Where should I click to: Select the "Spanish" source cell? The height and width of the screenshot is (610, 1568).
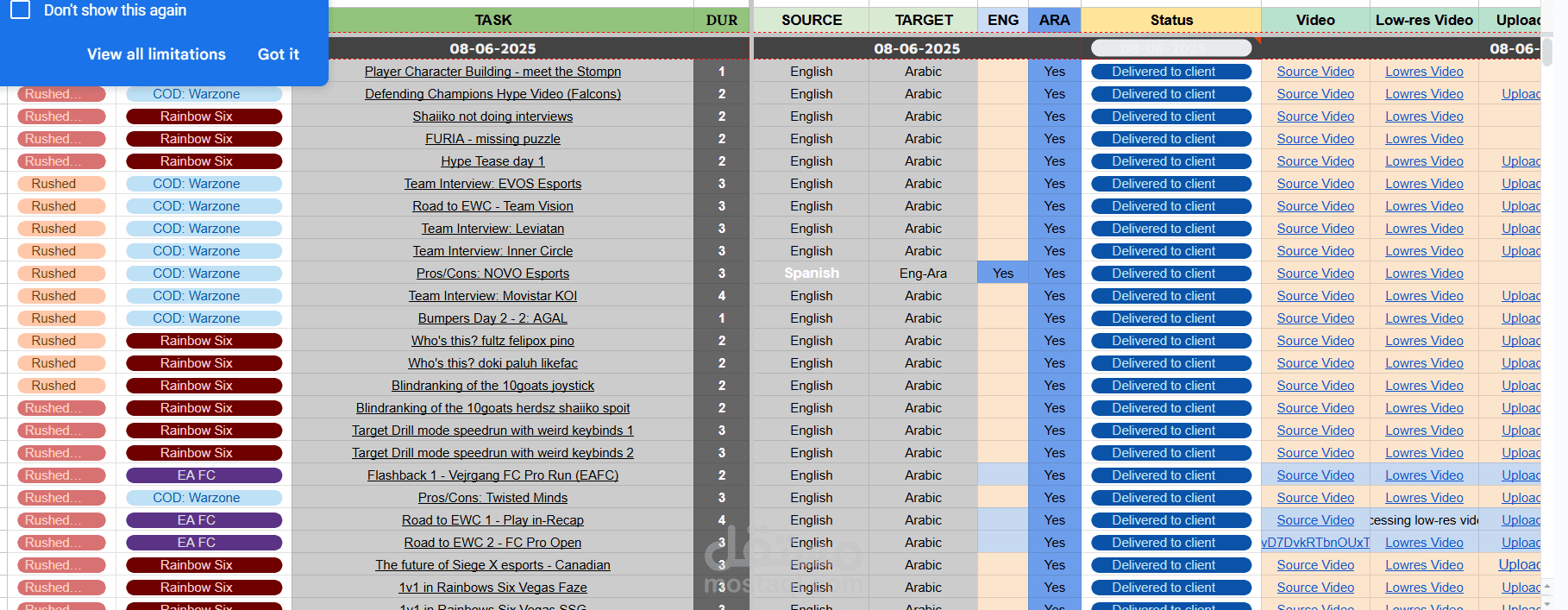(x=812, y=274)
